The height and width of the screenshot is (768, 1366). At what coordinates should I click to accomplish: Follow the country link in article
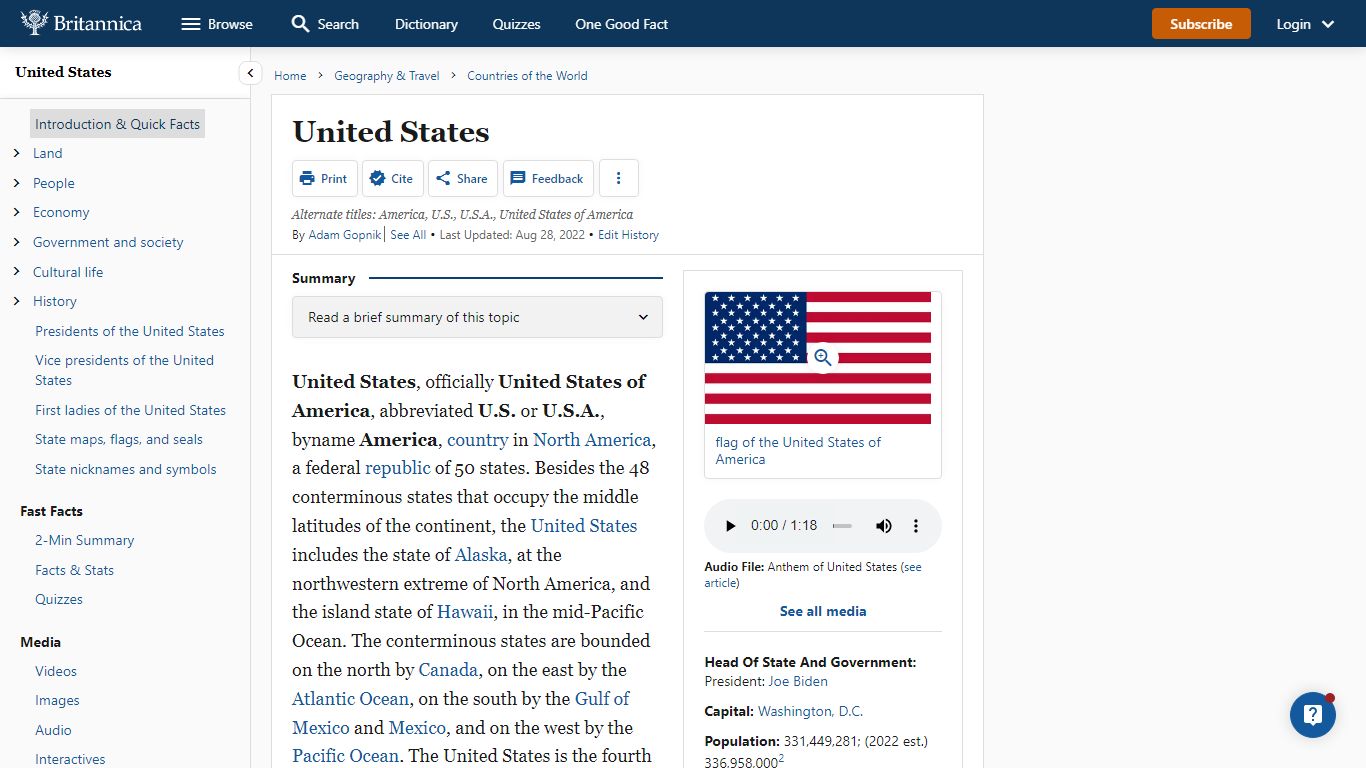click(x=477, y=439)
